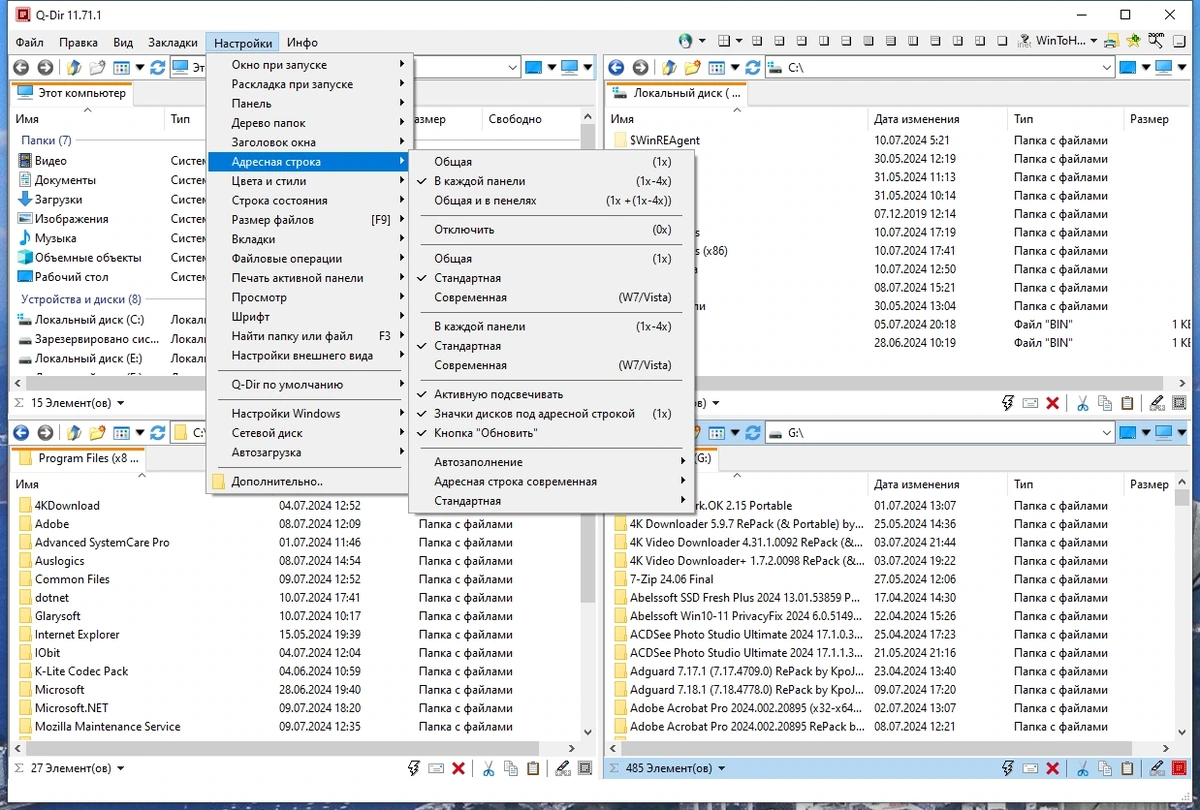Screen dimensions: 1200x810
Task: Expand 'Автозаполнение' submenu
Action: [552, 462]
